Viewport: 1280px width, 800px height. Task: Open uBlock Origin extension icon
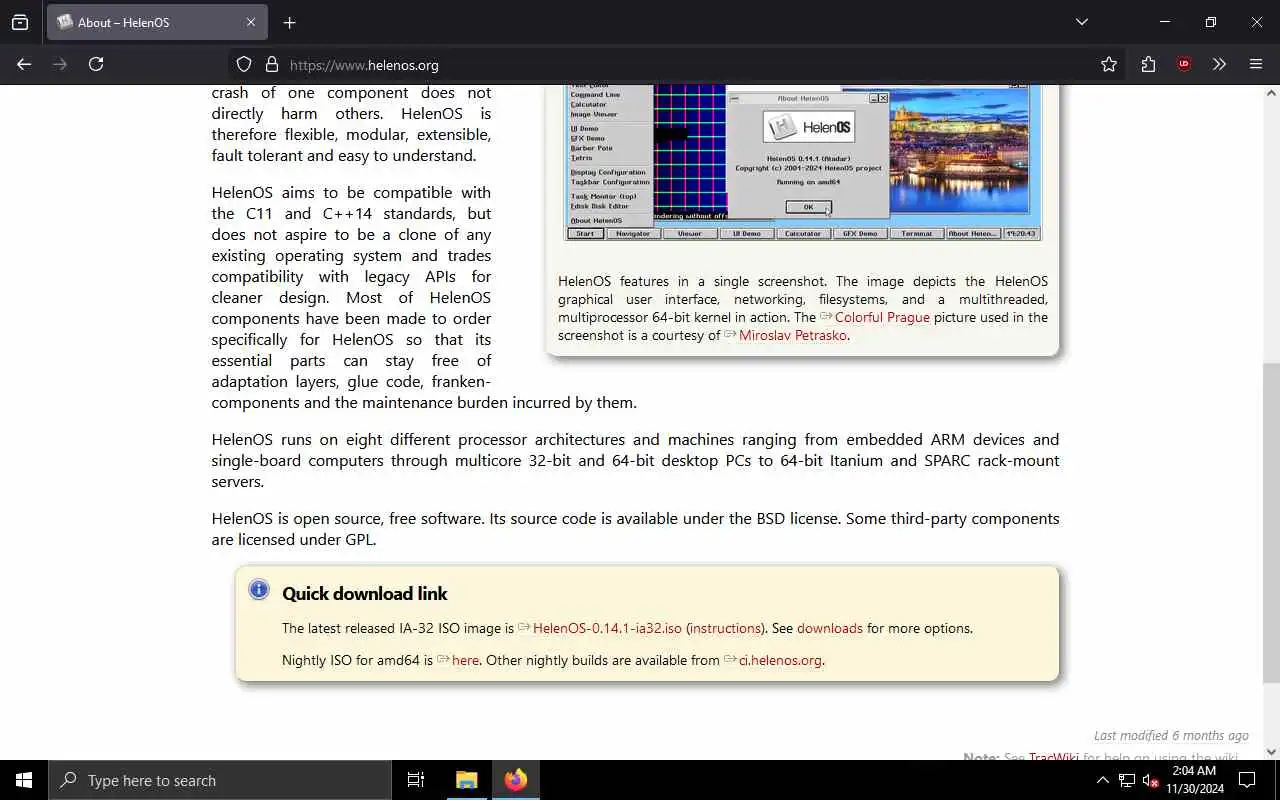click(1184, 64)
